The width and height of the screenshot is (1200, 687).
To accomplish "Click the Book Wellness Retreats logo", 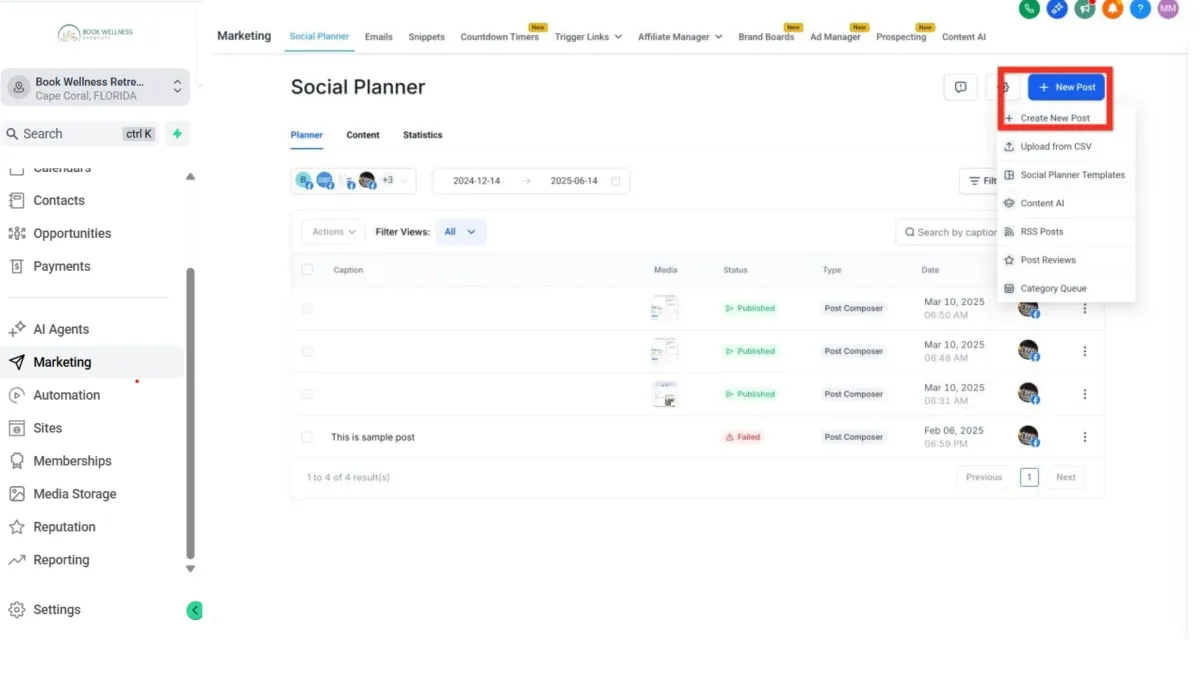I will click(96, 33).
